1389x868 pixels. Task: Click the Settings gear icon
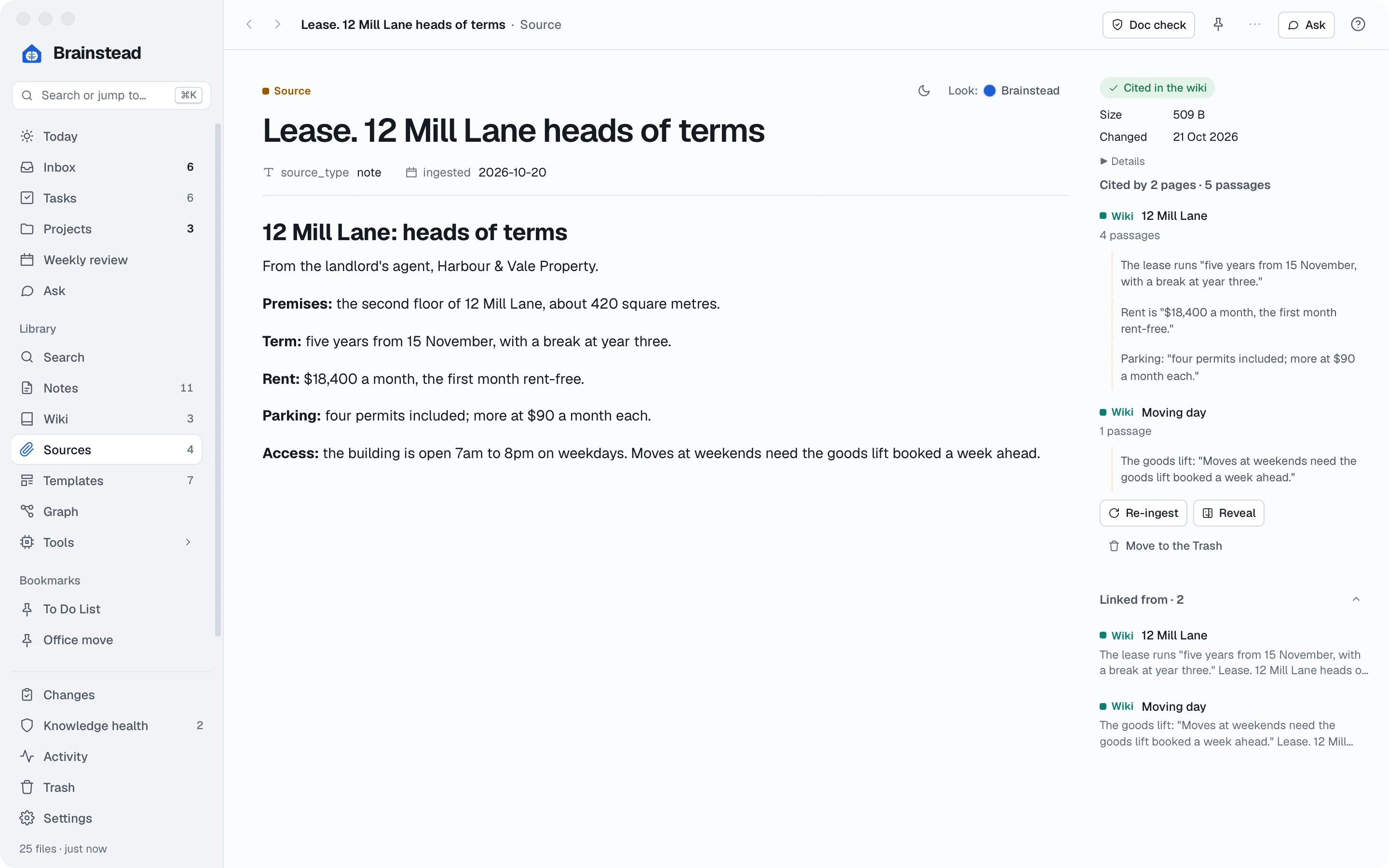tap(27, 818)
